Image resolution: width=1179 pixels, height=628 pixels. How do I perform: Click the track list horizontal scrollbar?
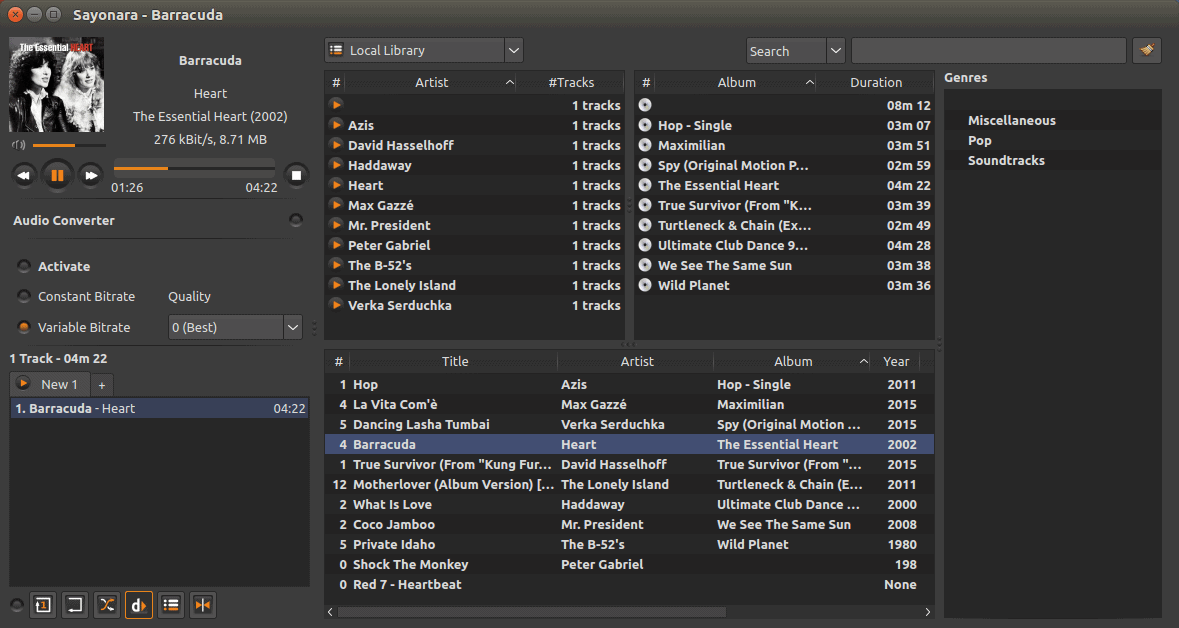point(531,612)
